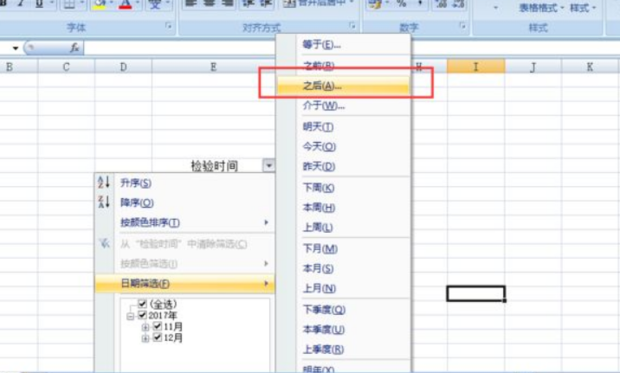Open the 数字 group dialog launcher
The image size is (620, 373).
[462, 26]
